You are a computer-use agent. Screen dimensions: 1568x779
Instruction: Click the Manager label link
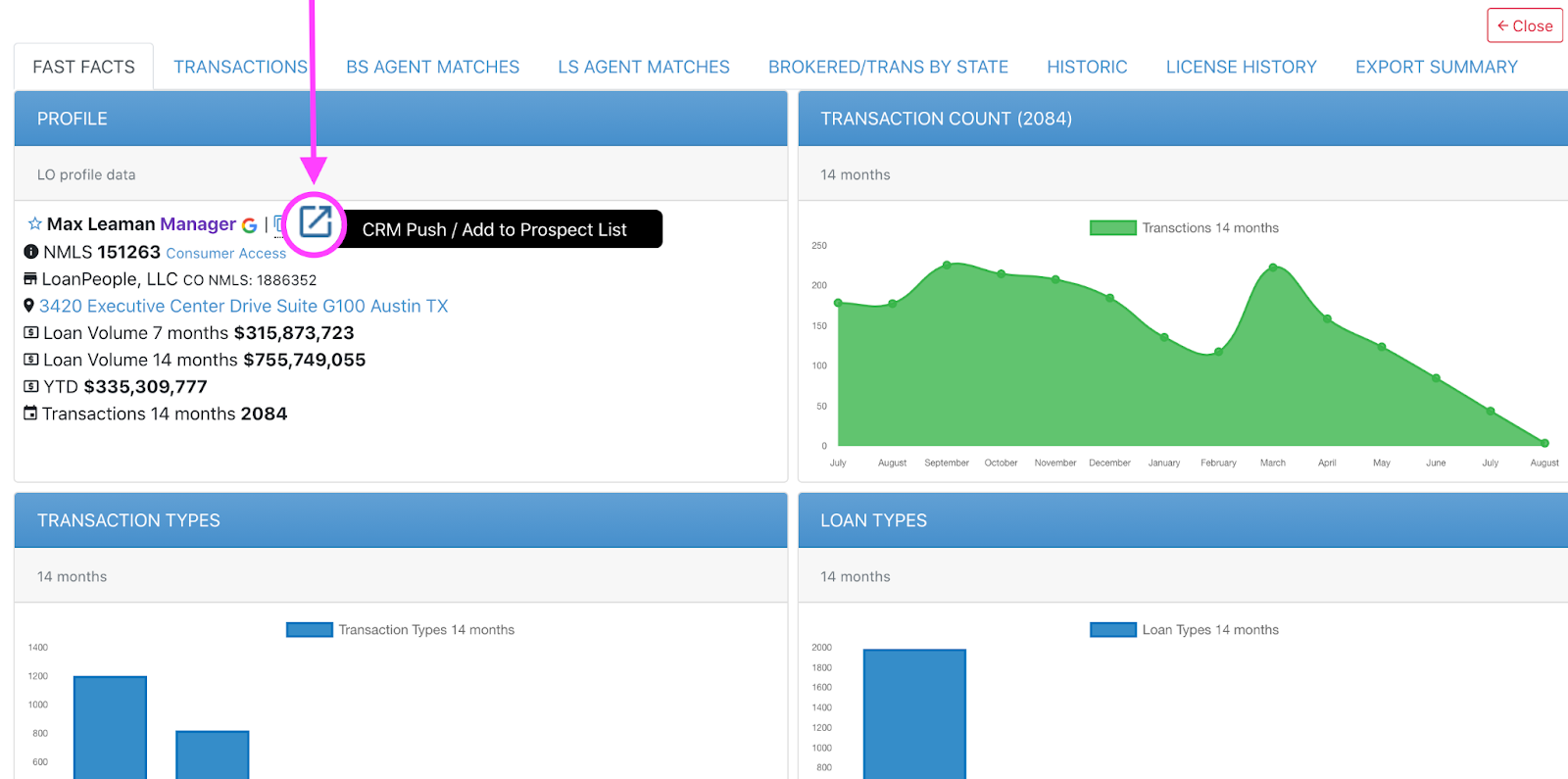(x=198, y=224)
